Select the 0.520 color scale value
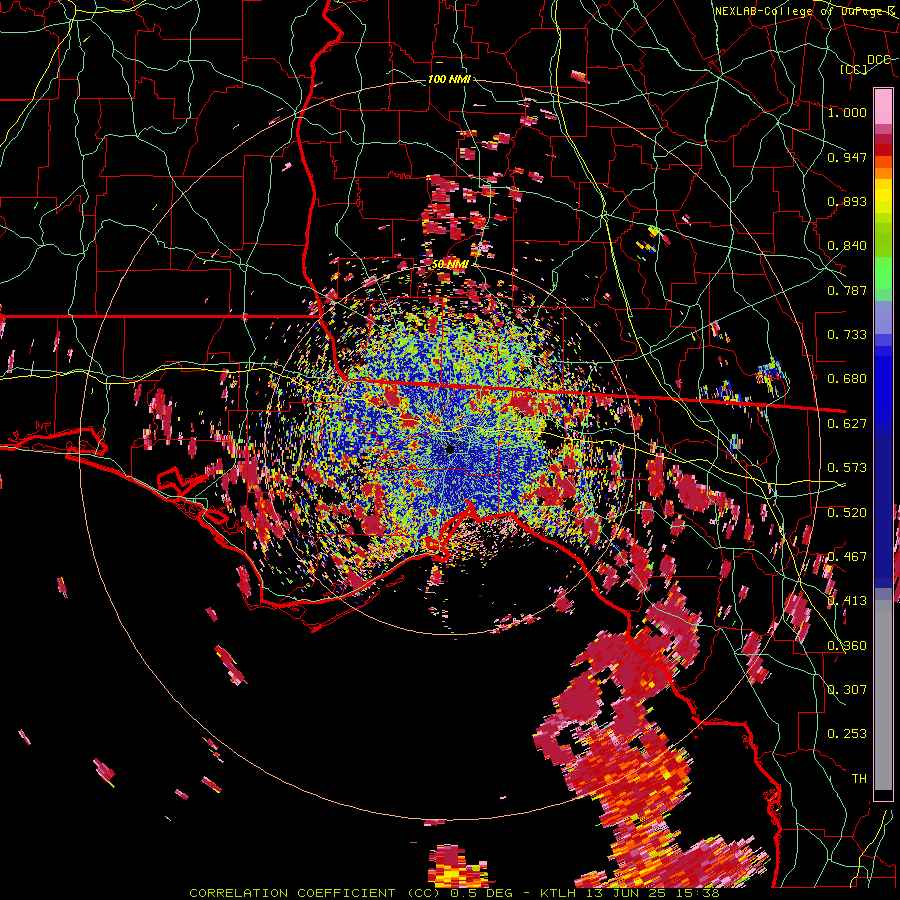The width and height of the screenshot is (900, 900). pos(847,513)
